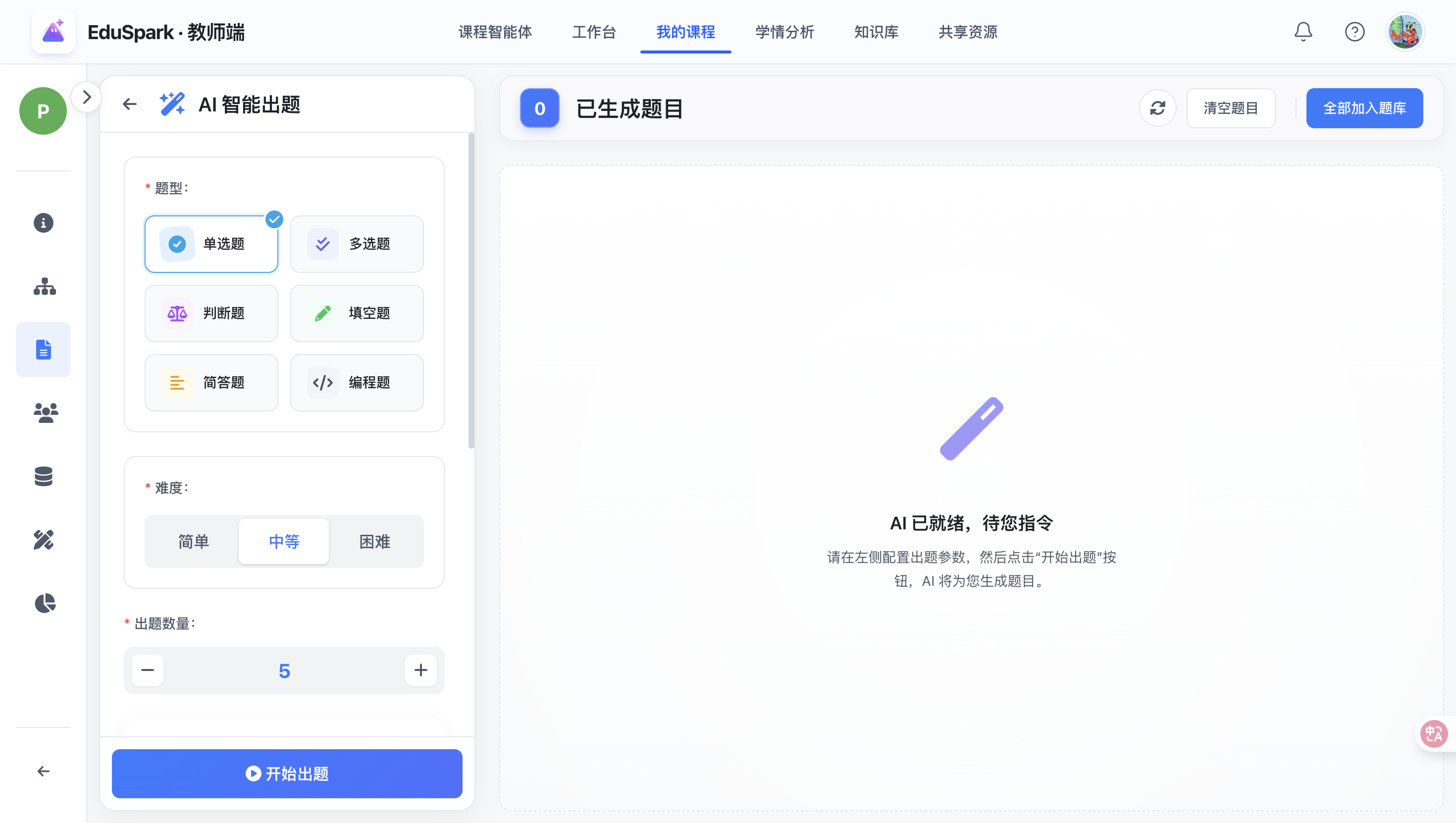
Task: Click the EduSpark logo
Action: pos(53,32)
